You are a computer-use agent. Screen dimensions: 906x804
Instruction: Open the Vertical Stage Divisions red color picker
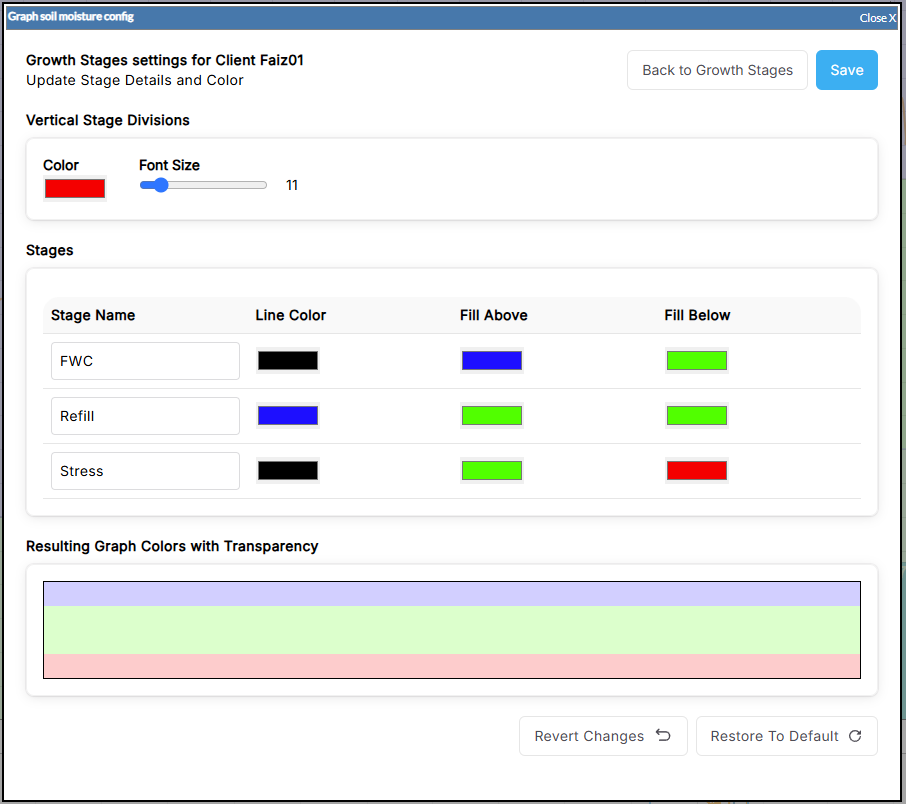(75, 188)
